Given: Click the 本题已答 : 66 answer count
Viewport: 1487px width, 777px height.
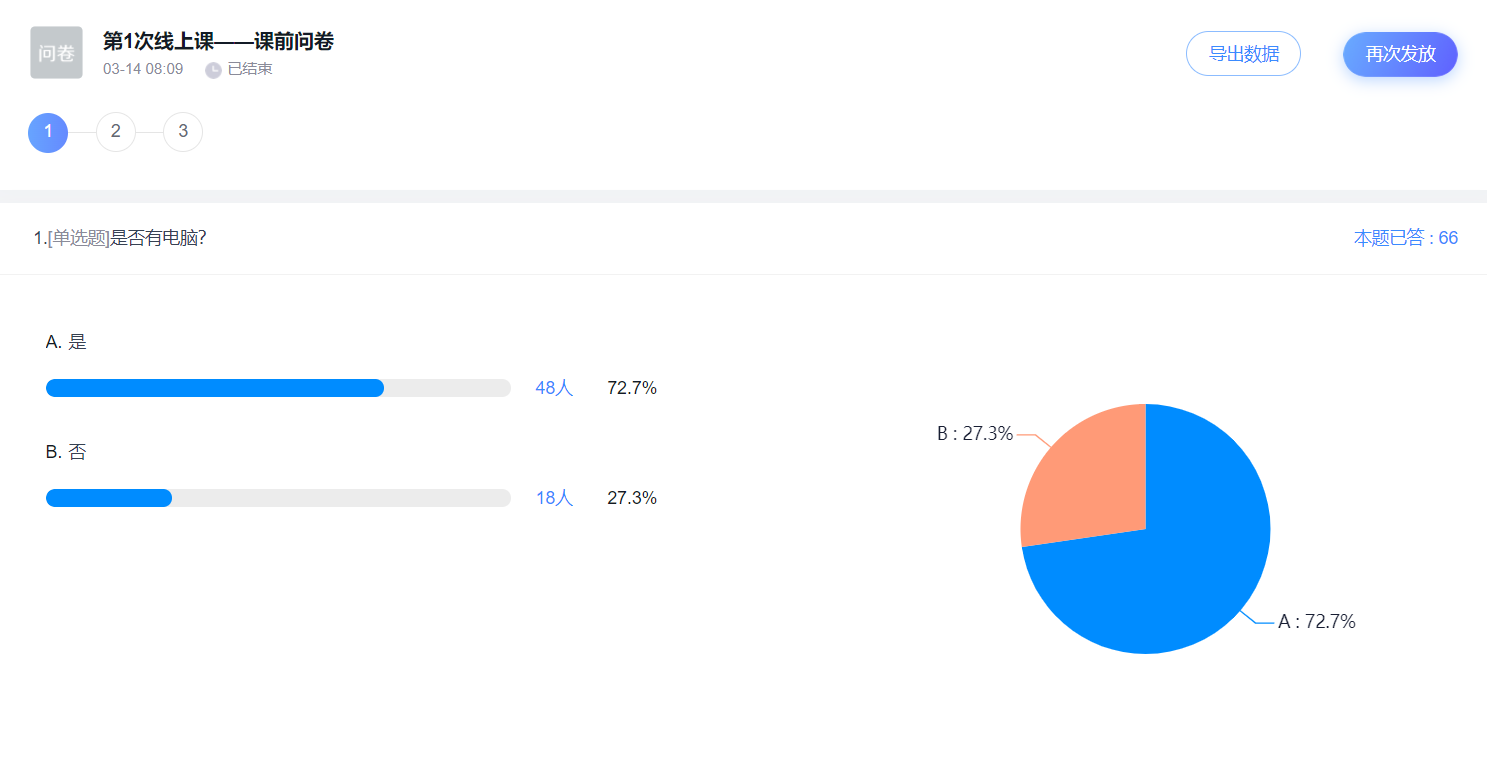Looking at the screenshot, I should click(x=1406, y=238).
